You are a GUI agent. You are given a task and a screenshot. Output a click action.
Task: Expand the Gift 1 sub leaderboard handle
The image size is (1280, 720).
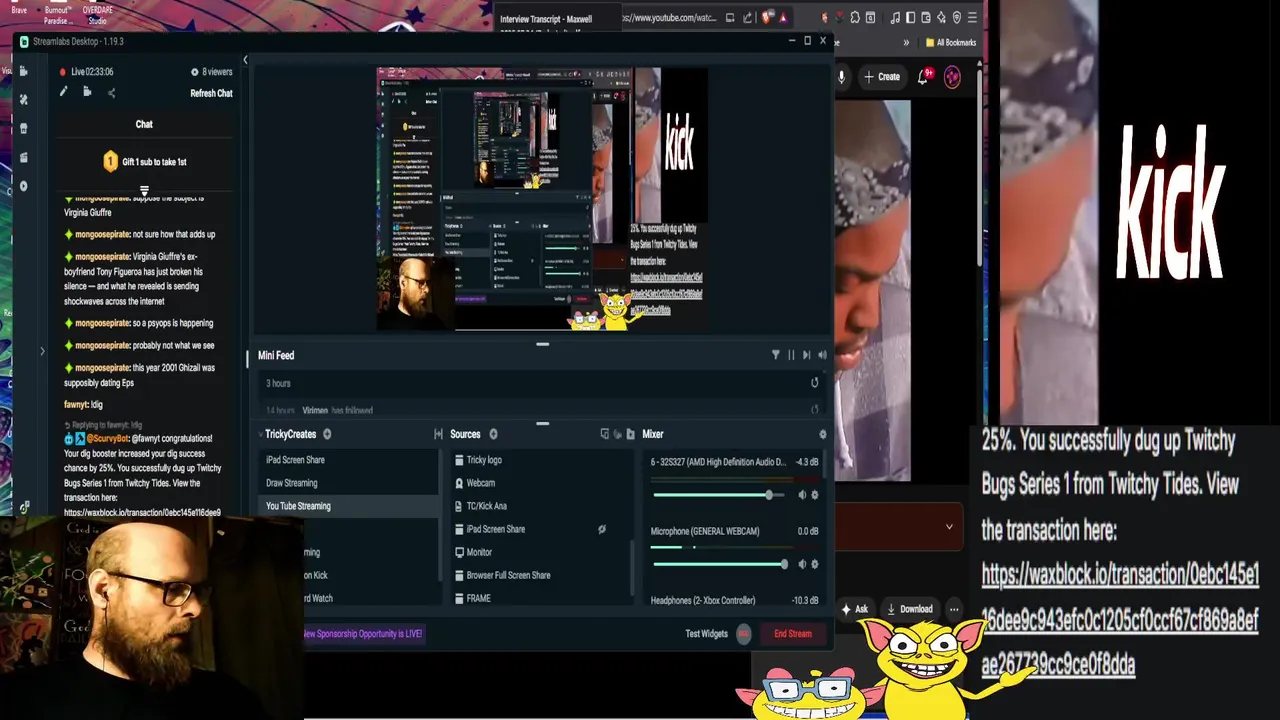point(144,190)
